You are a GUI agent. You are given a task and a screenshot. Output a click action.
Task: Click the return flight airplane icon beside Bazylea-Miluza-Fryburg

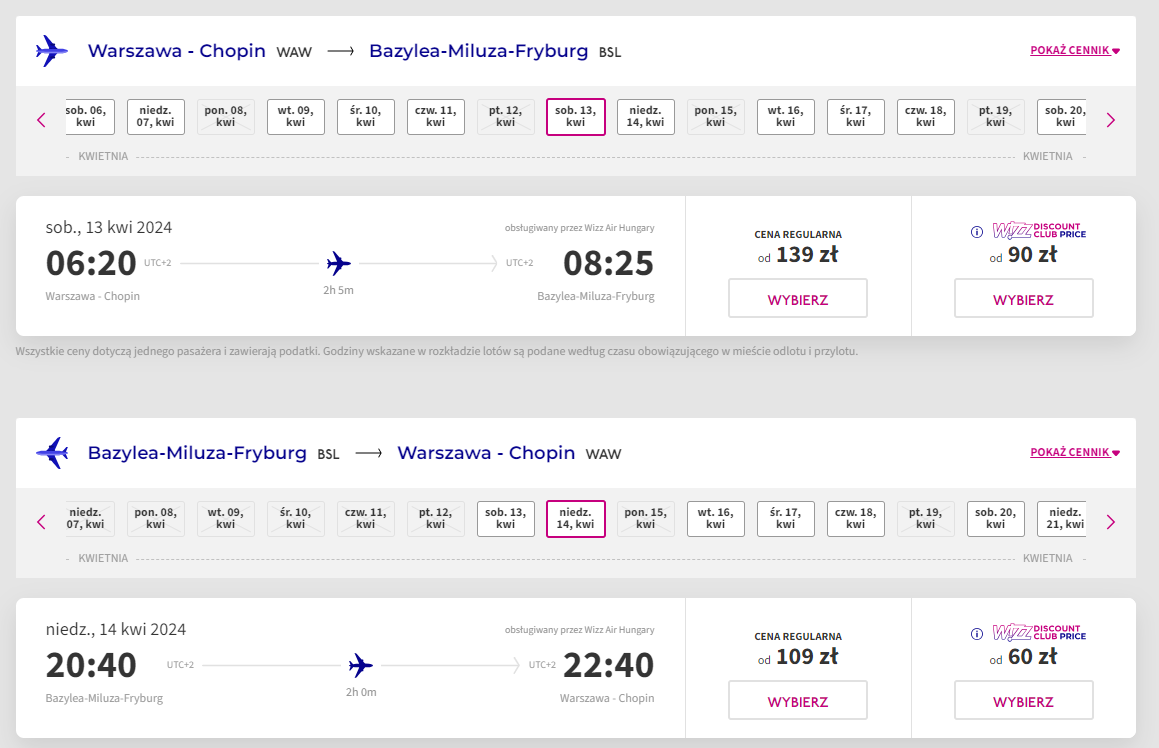[x=52, y=452]
